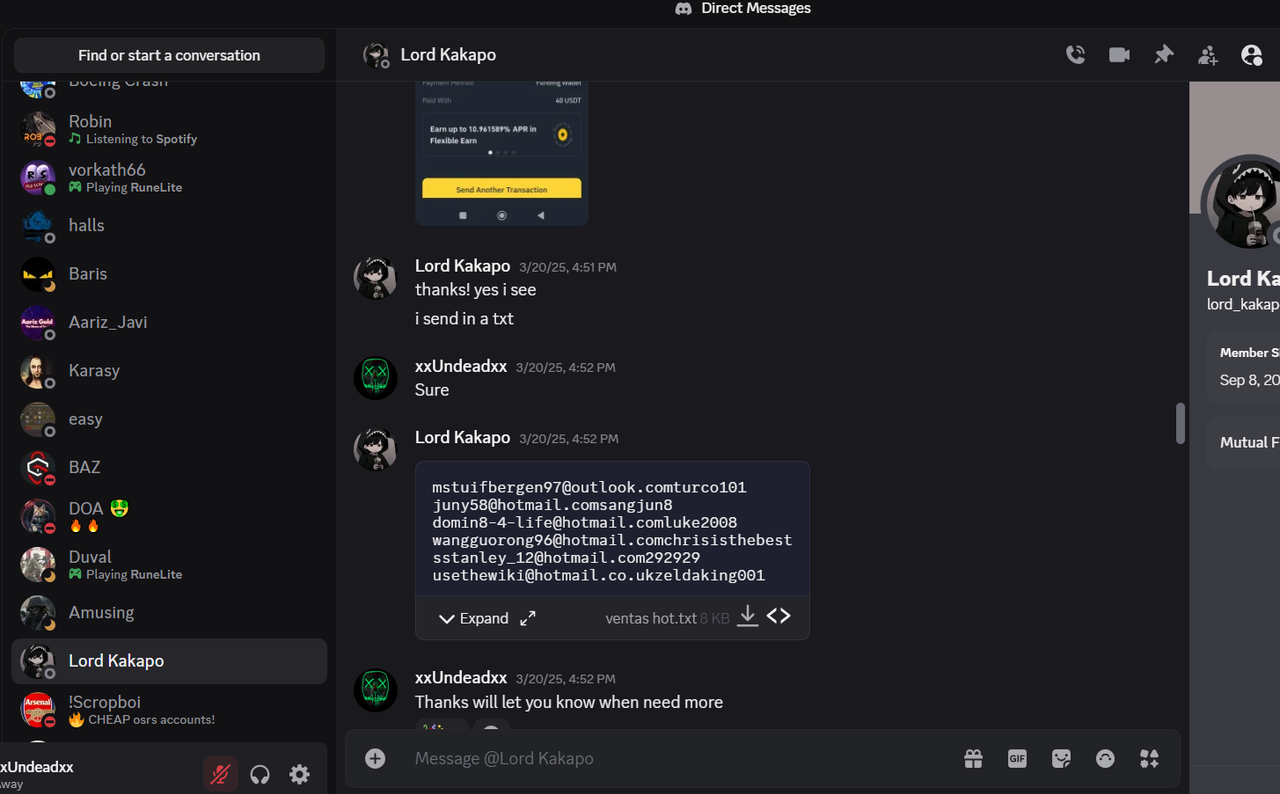The height and width of the screenshot is (794, 1280).
Task: Open conversation with BAZ
Action: pos(169,467)
